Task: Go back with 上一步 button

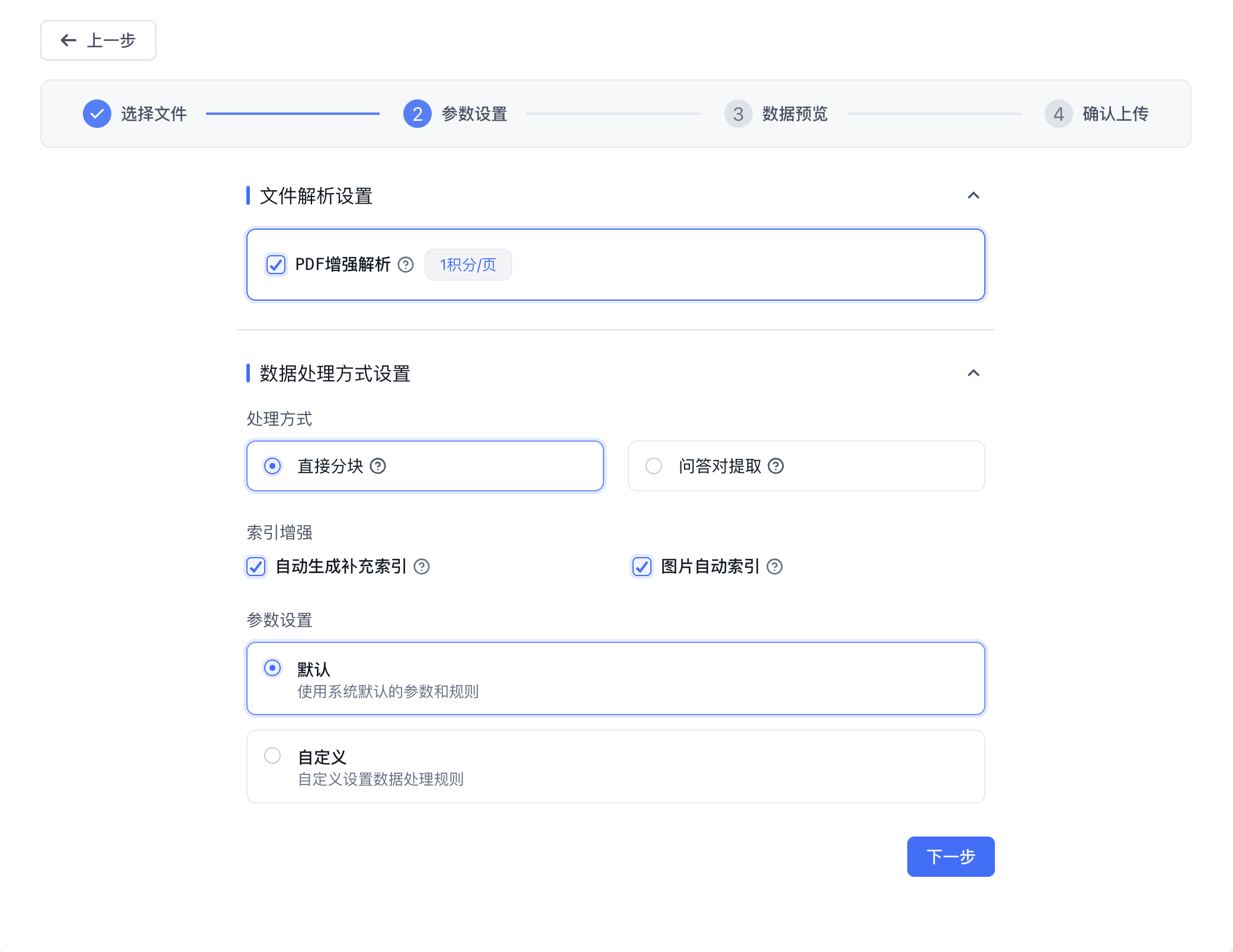Action: click(98, 40)
